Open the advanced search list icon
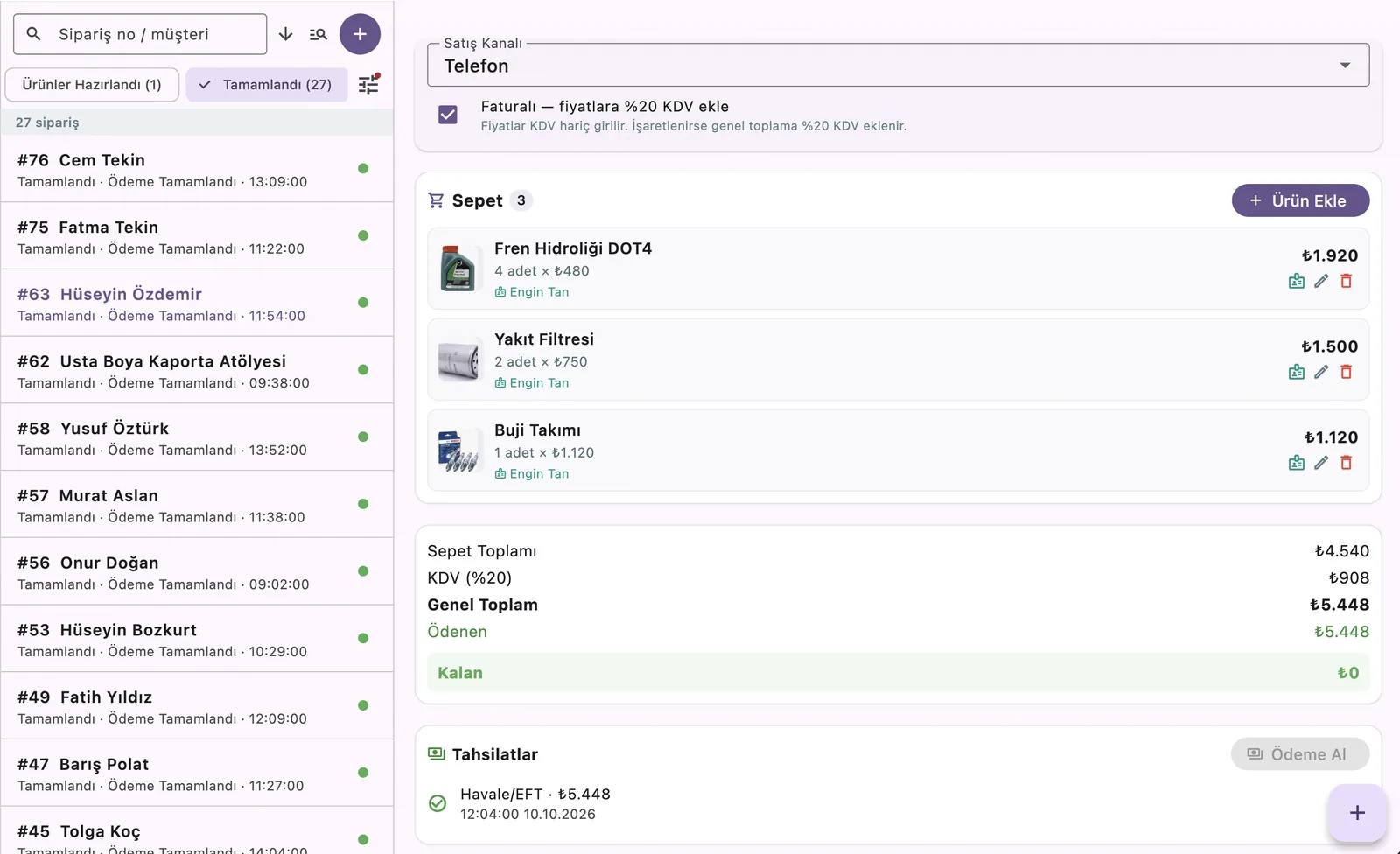Image resolution: width=1400 pixels, height=854 pixels. [318, 34]
